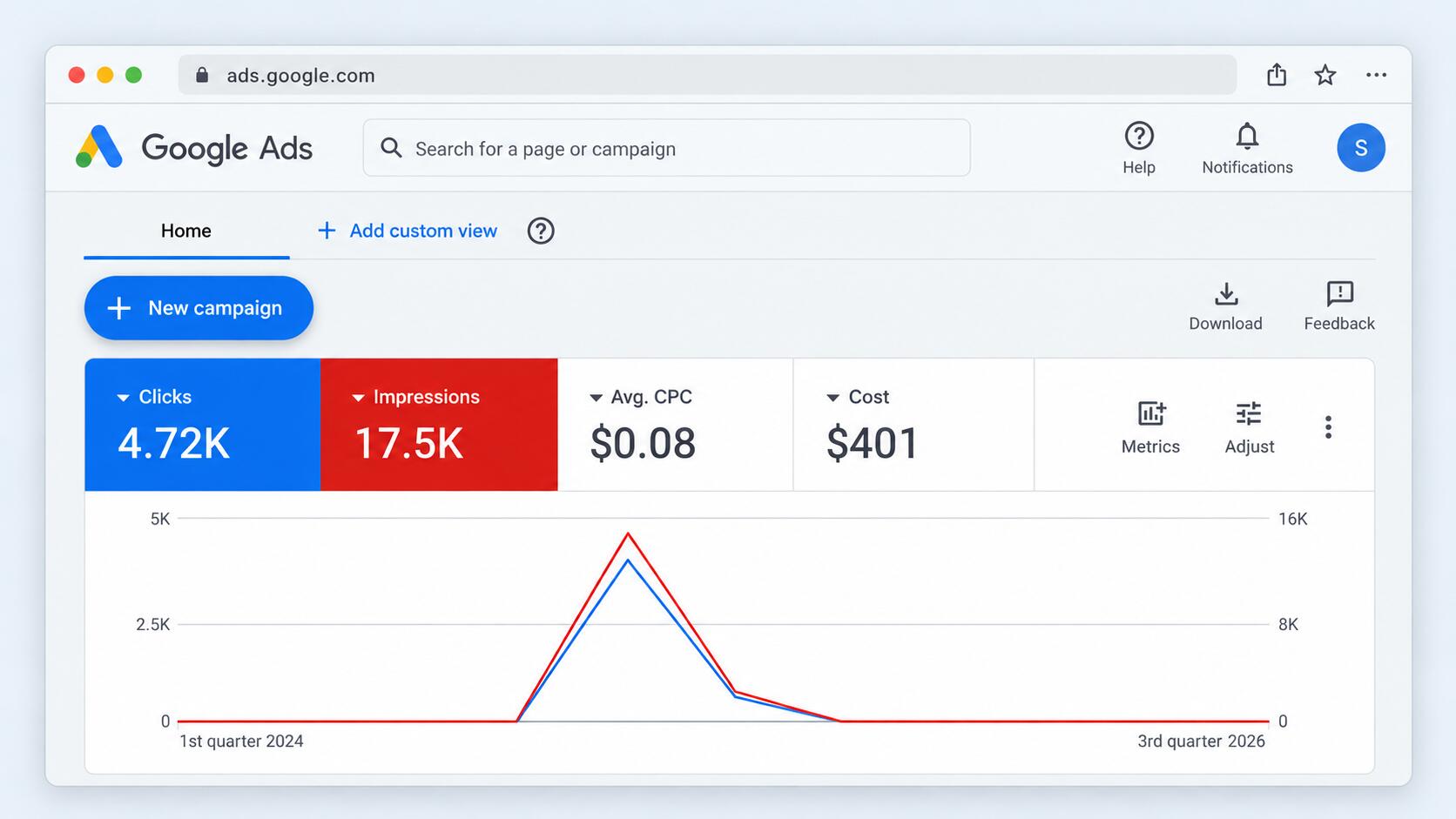Viewport: 1456px width, 819px height.
Task: Close the browser window with red button
Action: pyautogui.click(x=77, y=75)
